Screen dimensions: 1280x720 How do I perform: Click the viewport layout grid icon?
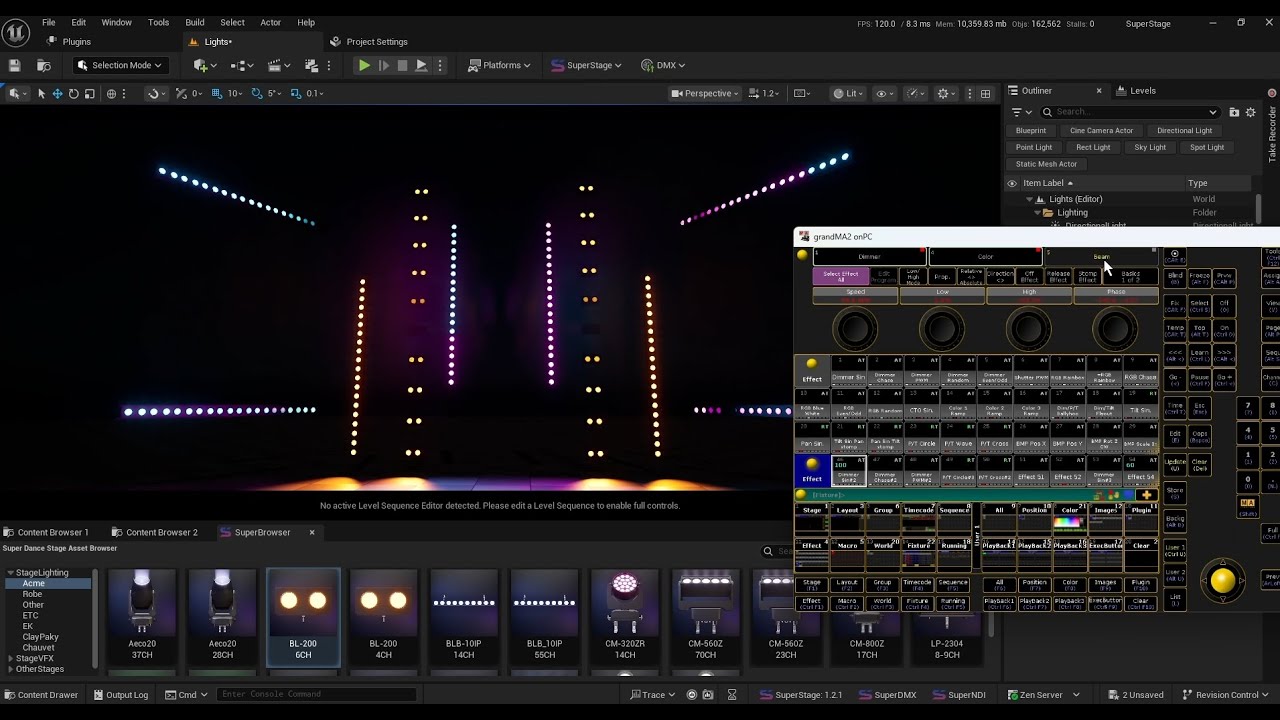coord(985,93)
